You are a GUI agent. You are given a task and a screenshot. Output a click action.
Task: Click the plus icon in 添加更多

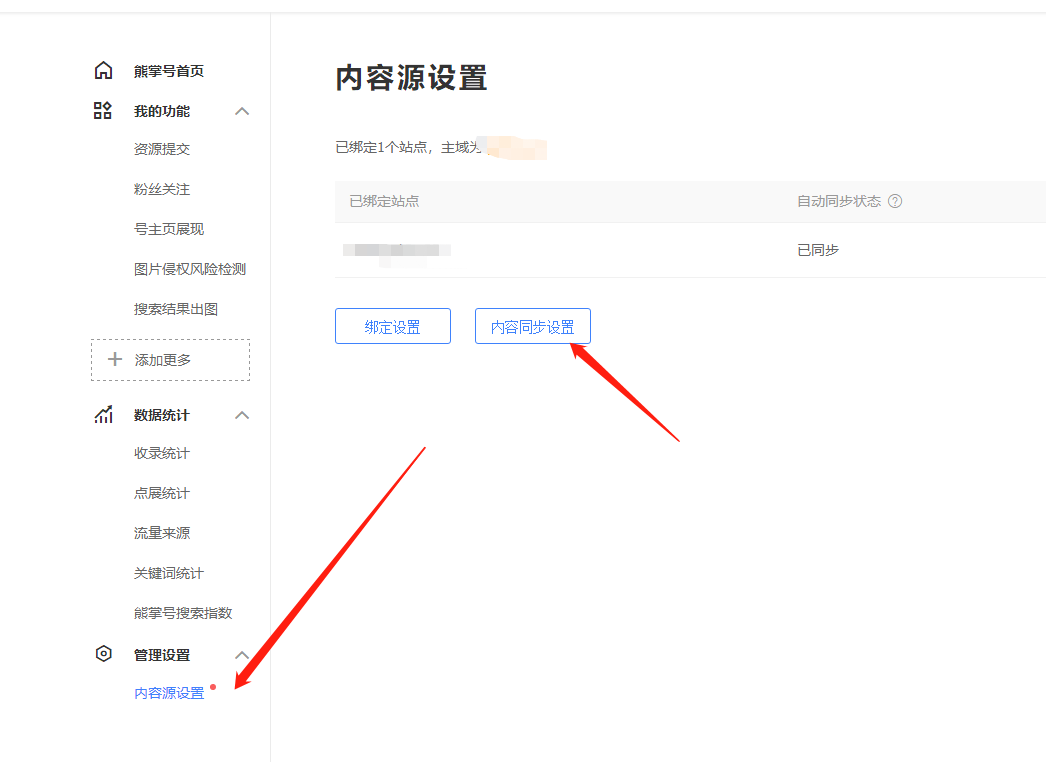(115, 360)
